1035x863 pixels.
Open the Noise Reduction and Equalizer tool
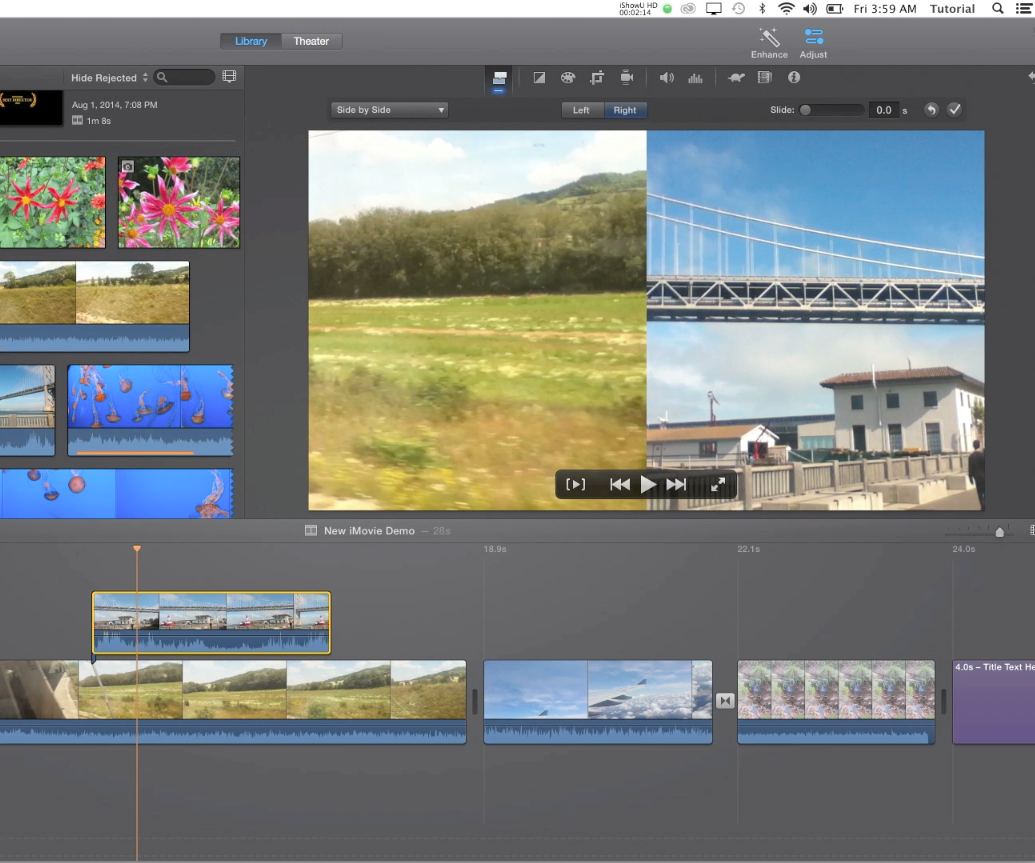[695, 78]
